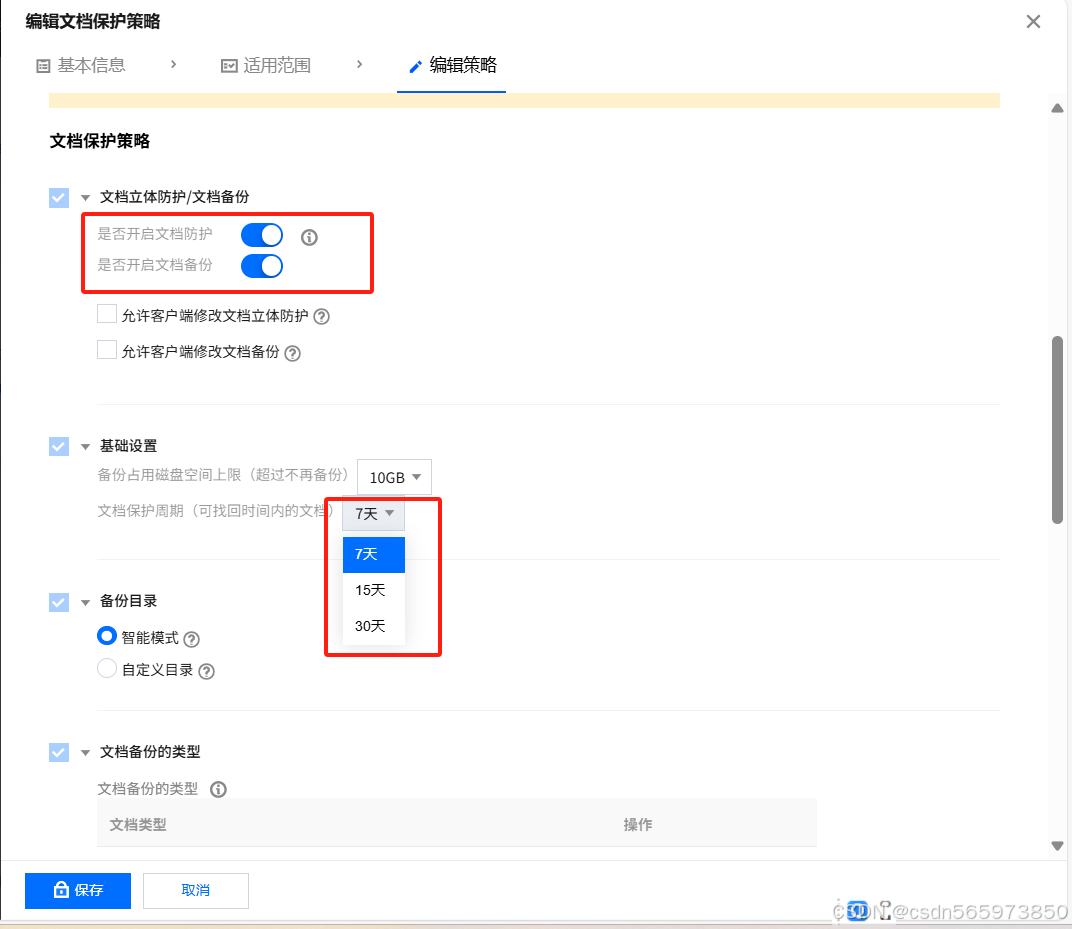The height and width of the screenshot is (929, 1072).
Task: Click the lock icon in 保存 button
Action: pyautogui.click(x=61, y=889)
